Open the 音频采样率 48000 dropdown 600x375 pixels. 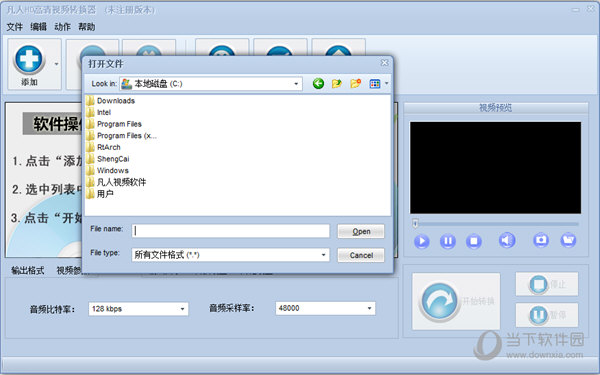(x=325, y=308)
